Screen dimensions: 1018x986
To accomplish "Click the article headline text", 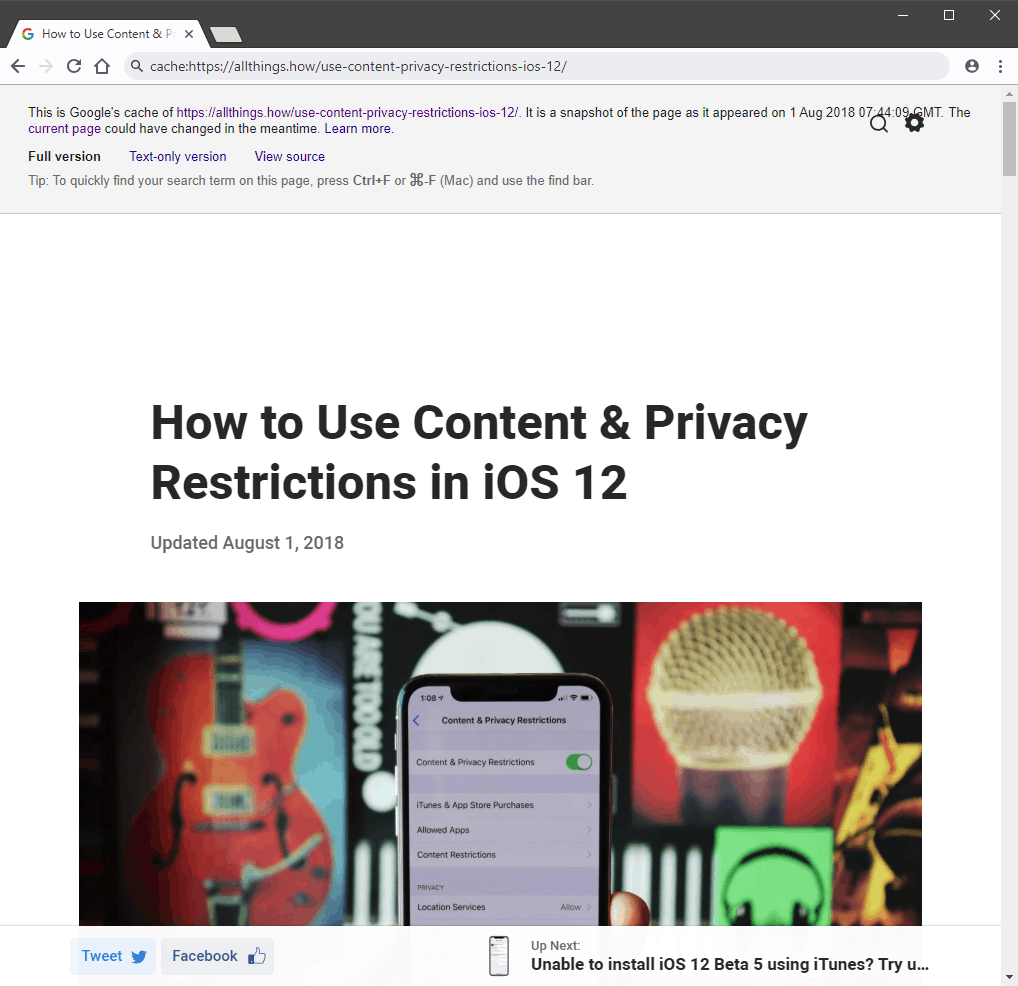I will pos(479,452).
